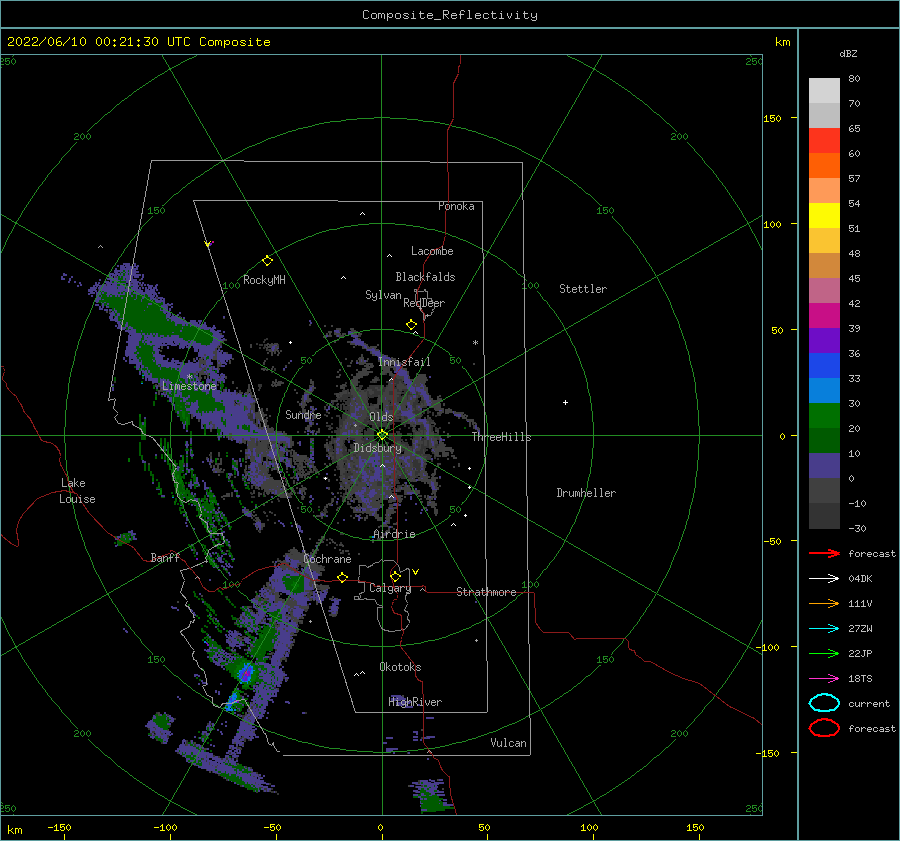
Task: Pick the purple 36-39 dBZ swatch
Action: 824,341
